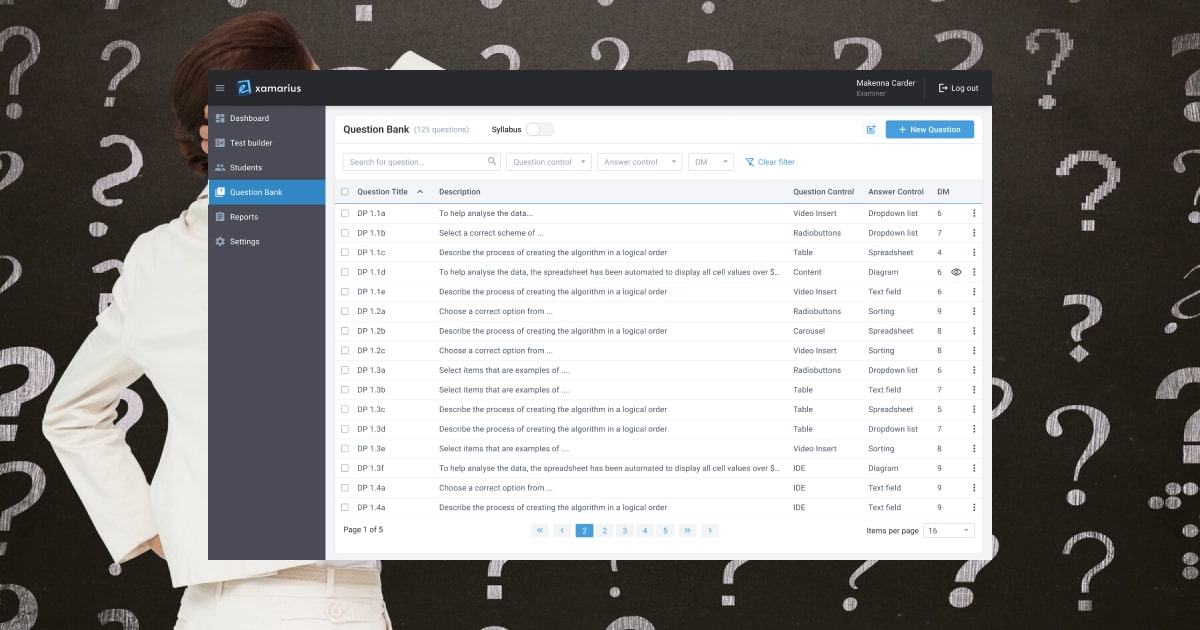This screenshot has height=630, width=1200.
Task: Open the Answer control dropdown
Action: coord(639,161)
